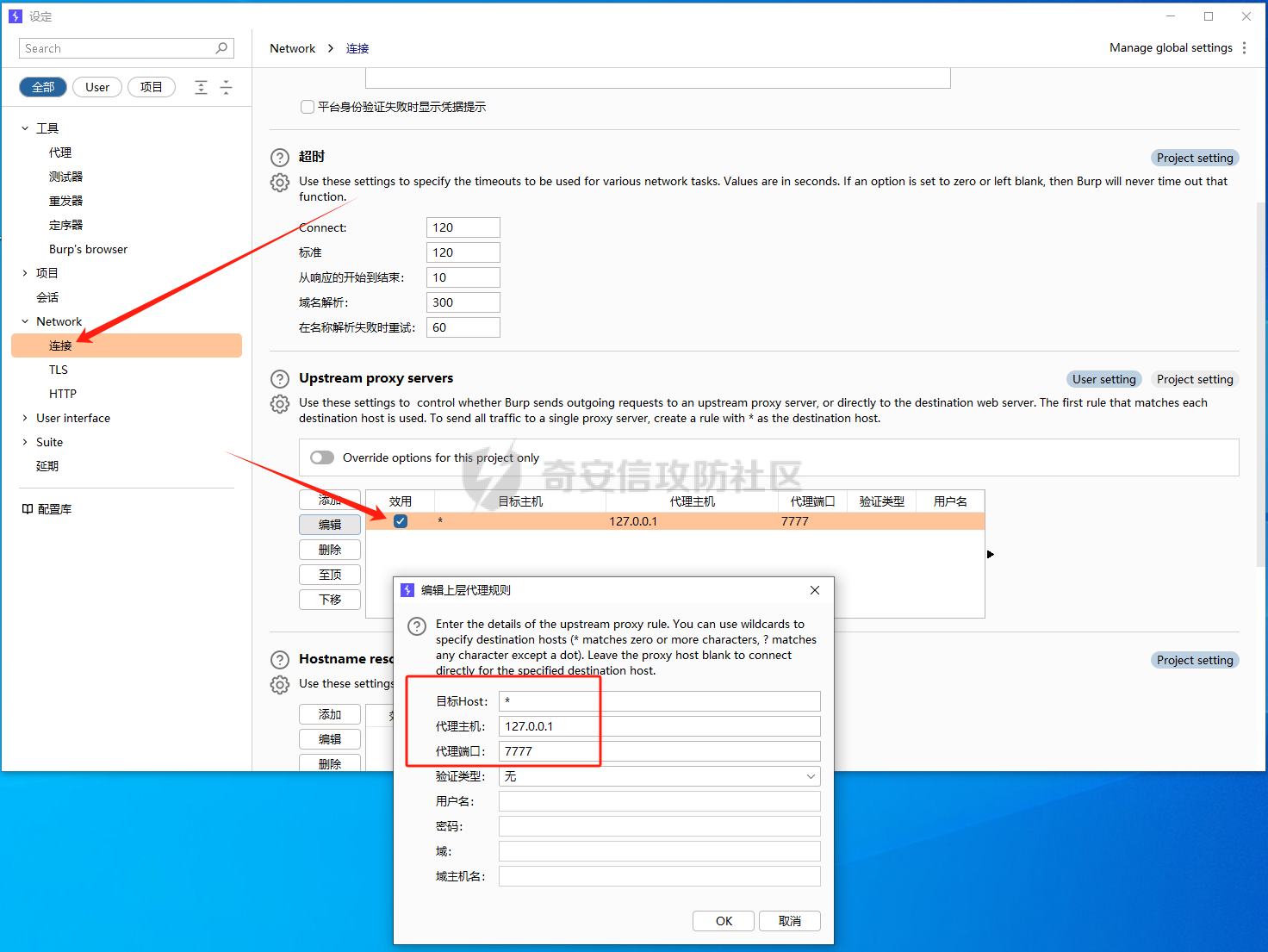Click 编辑 button for upstream proxy rules
This screenshot has width=1268, height=952.
[x=330, y=525]
